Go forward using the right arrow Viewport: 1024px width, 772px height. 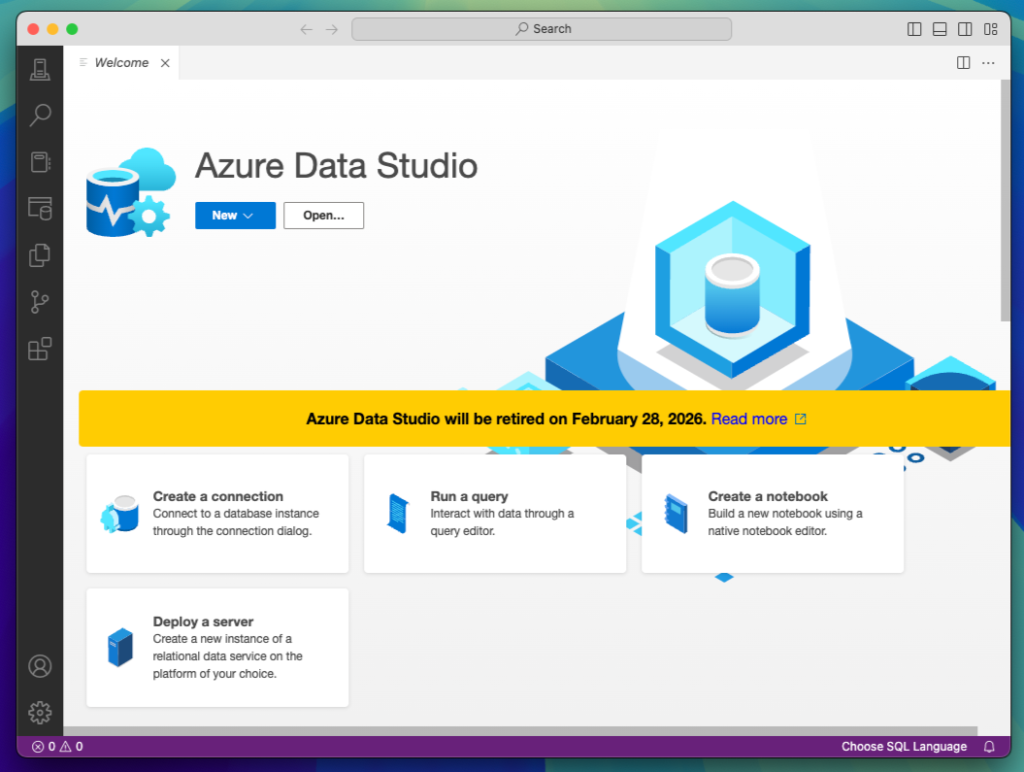pyautogui.click(x=332, y=29)
